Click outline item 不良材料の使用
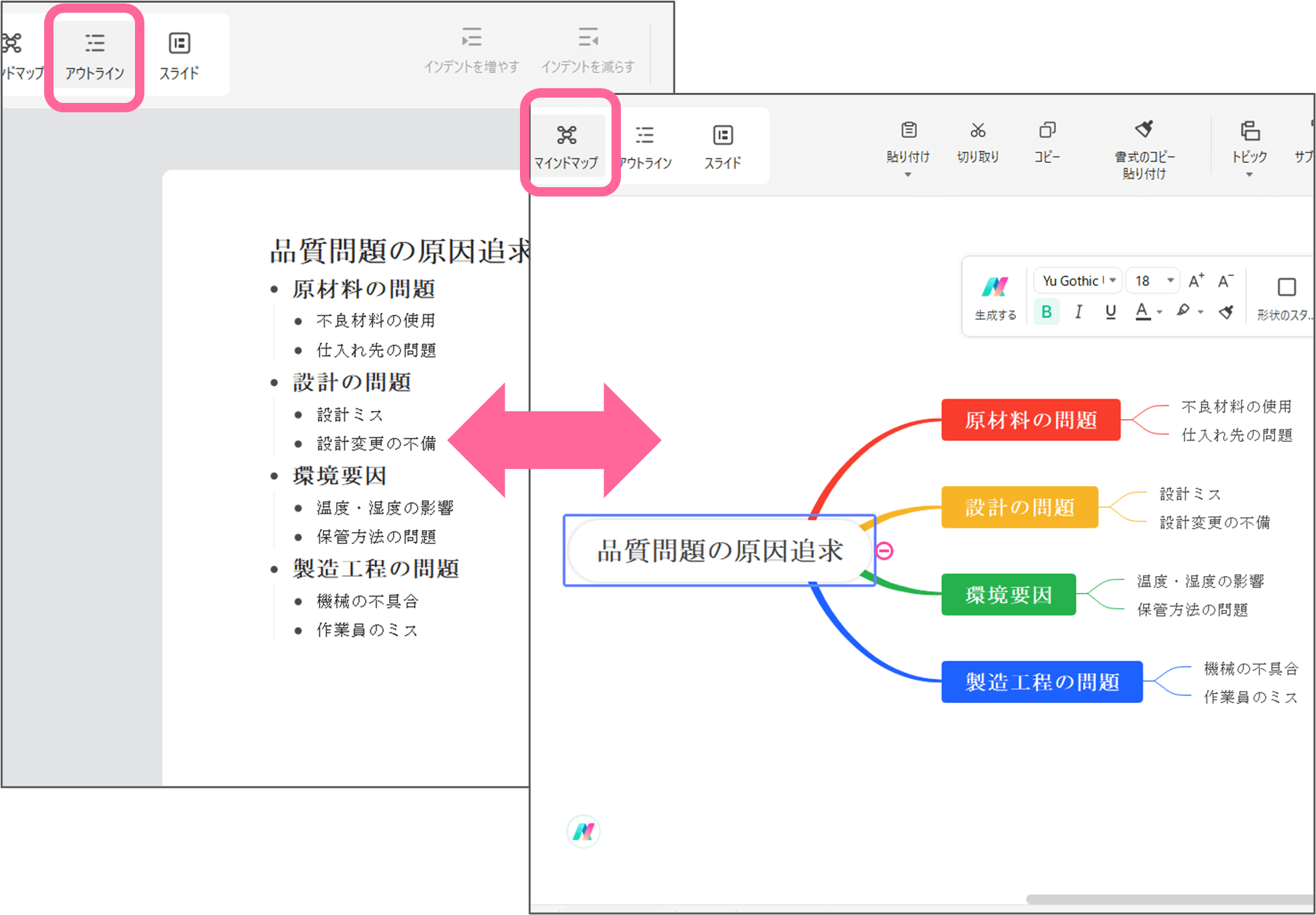 click(376, 321)
